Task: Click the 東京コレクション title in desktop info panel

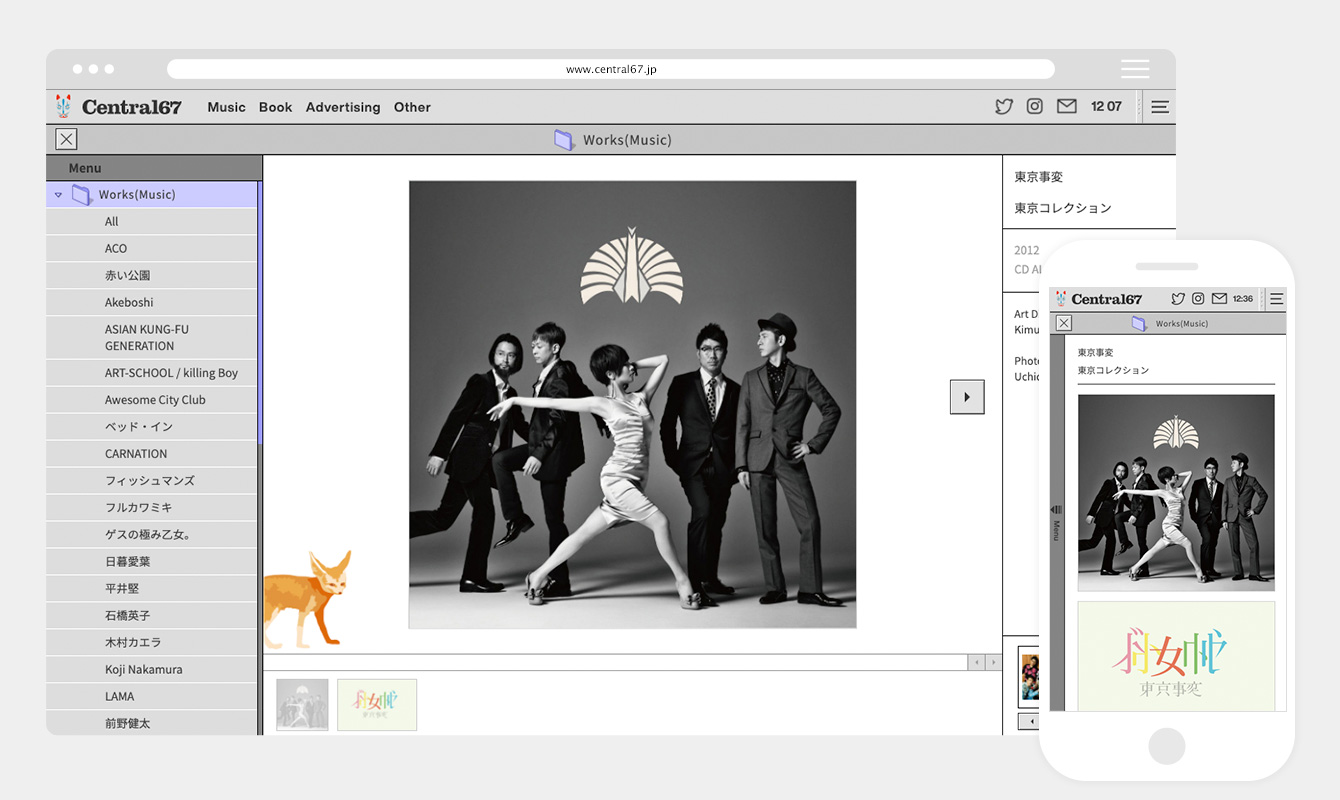Action: tap(1063, 208)
